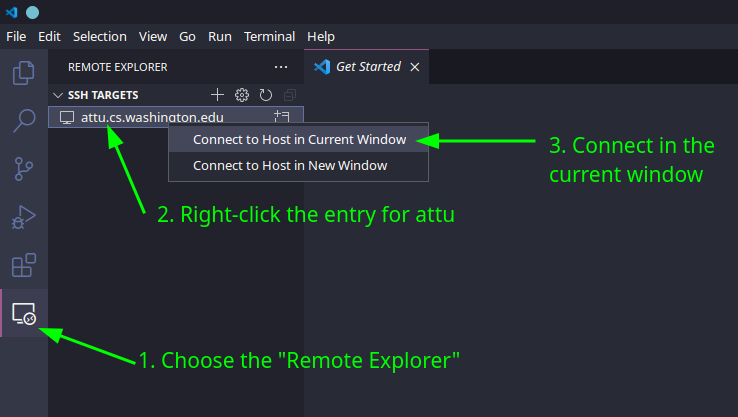Viewport: 738px width, 417px height.
Task: Select the attu.cs.washington.edu host entry
Action: point(152,117)
